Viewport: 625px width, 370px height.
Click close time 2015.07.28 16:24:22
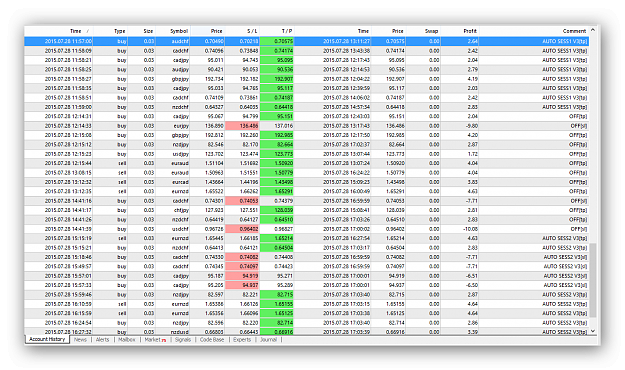pos(346,173)
